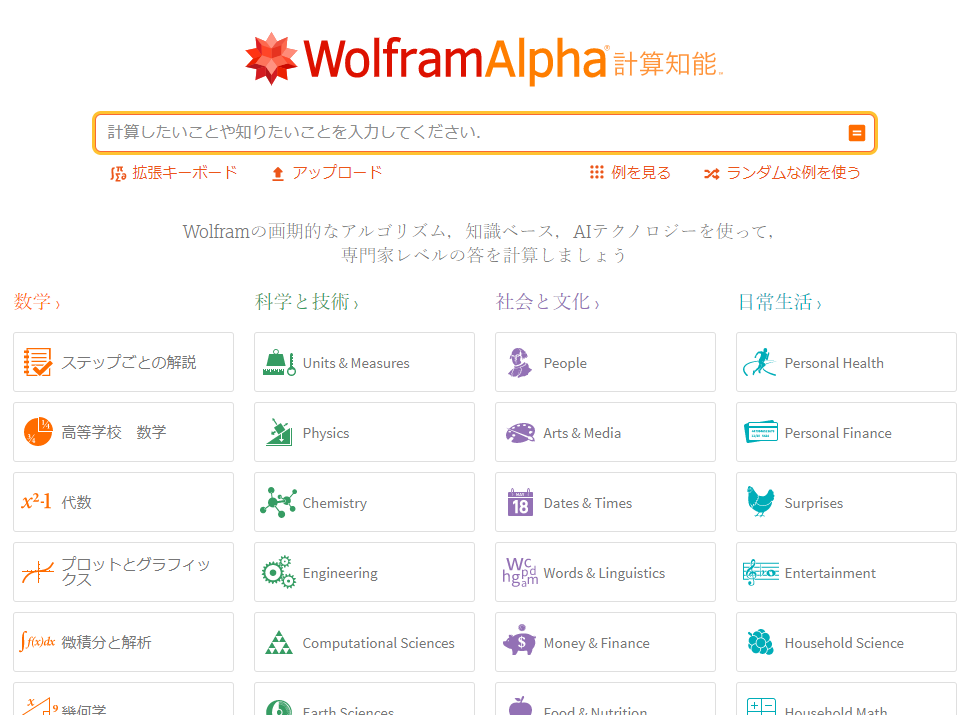
Task: Click the Physics inclined plane icon
Action: pyautogui.click(x=279, y=432)
